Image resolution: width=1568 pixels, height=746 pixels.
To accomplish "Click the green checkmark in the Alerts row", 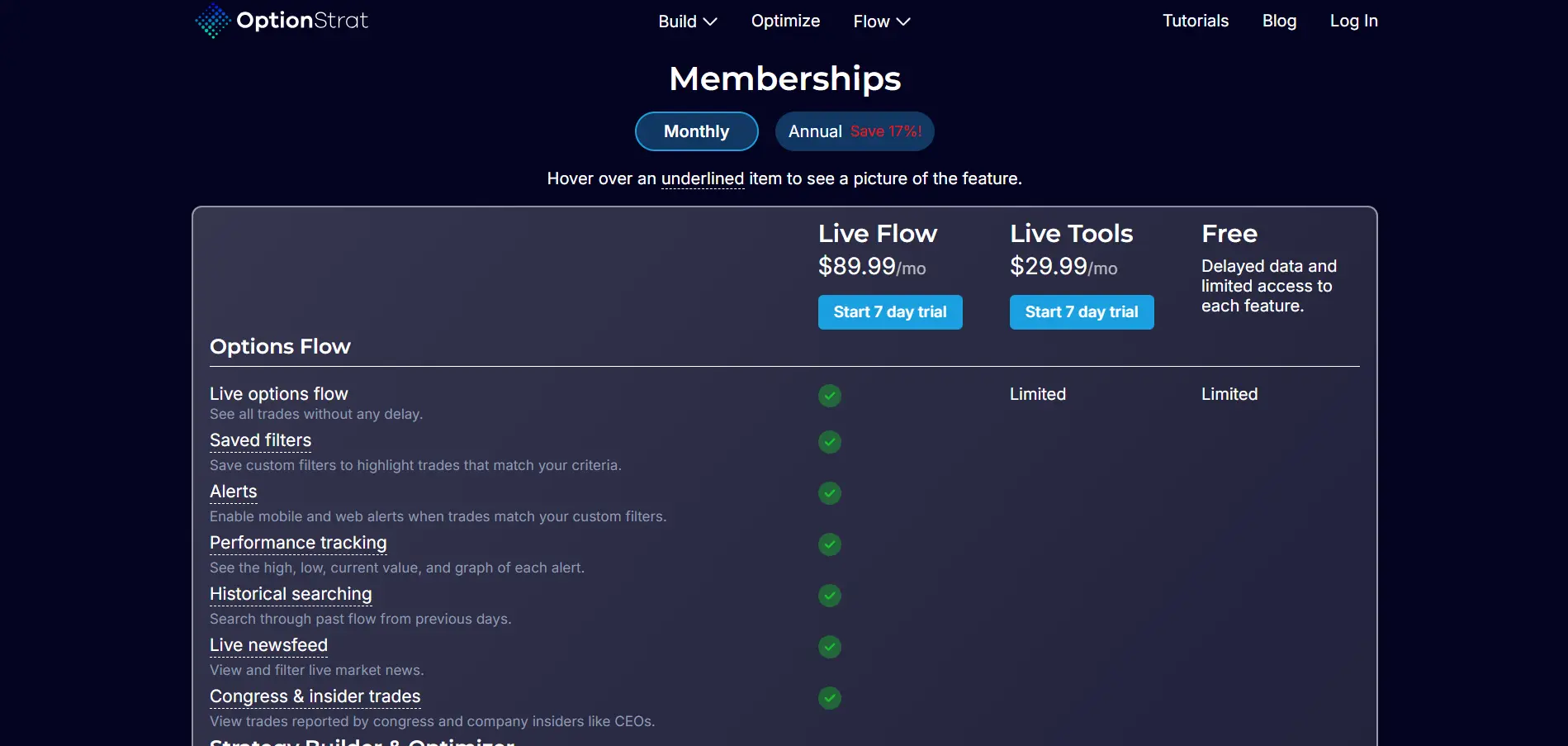I will tap(829, 493).
